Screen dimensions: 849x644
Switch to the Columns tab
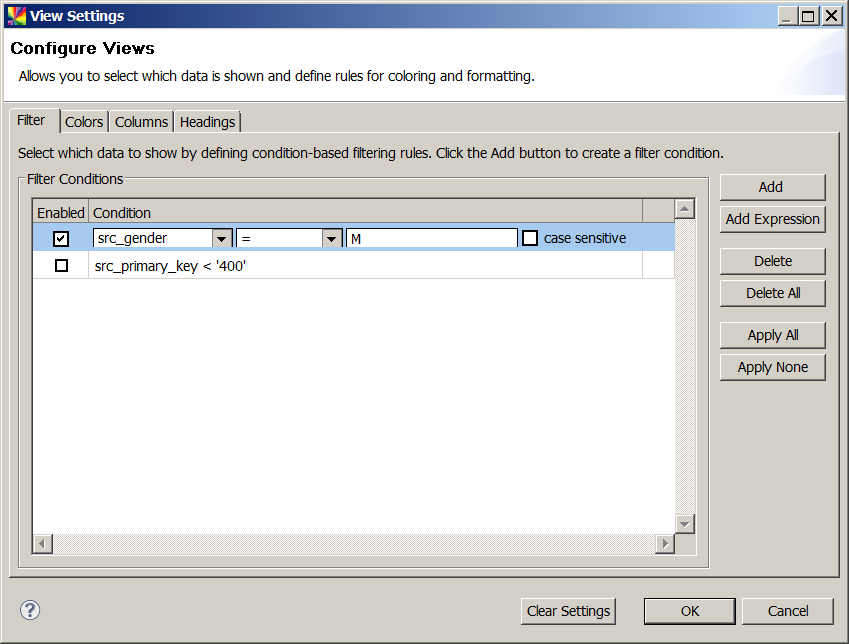(140, 121)
